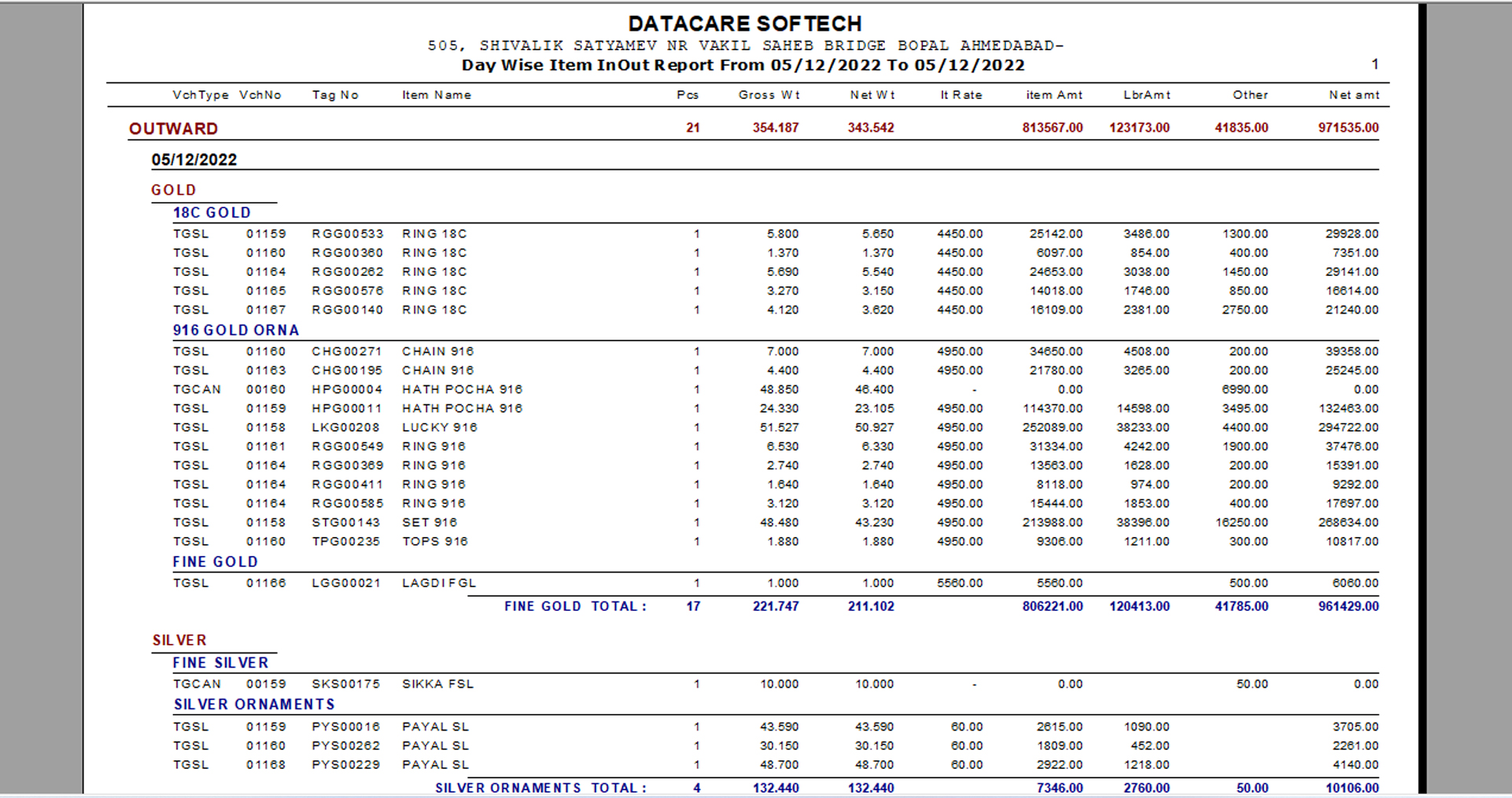
Task: Click tag number RGG00549
Action: click(x=348, y=446)
